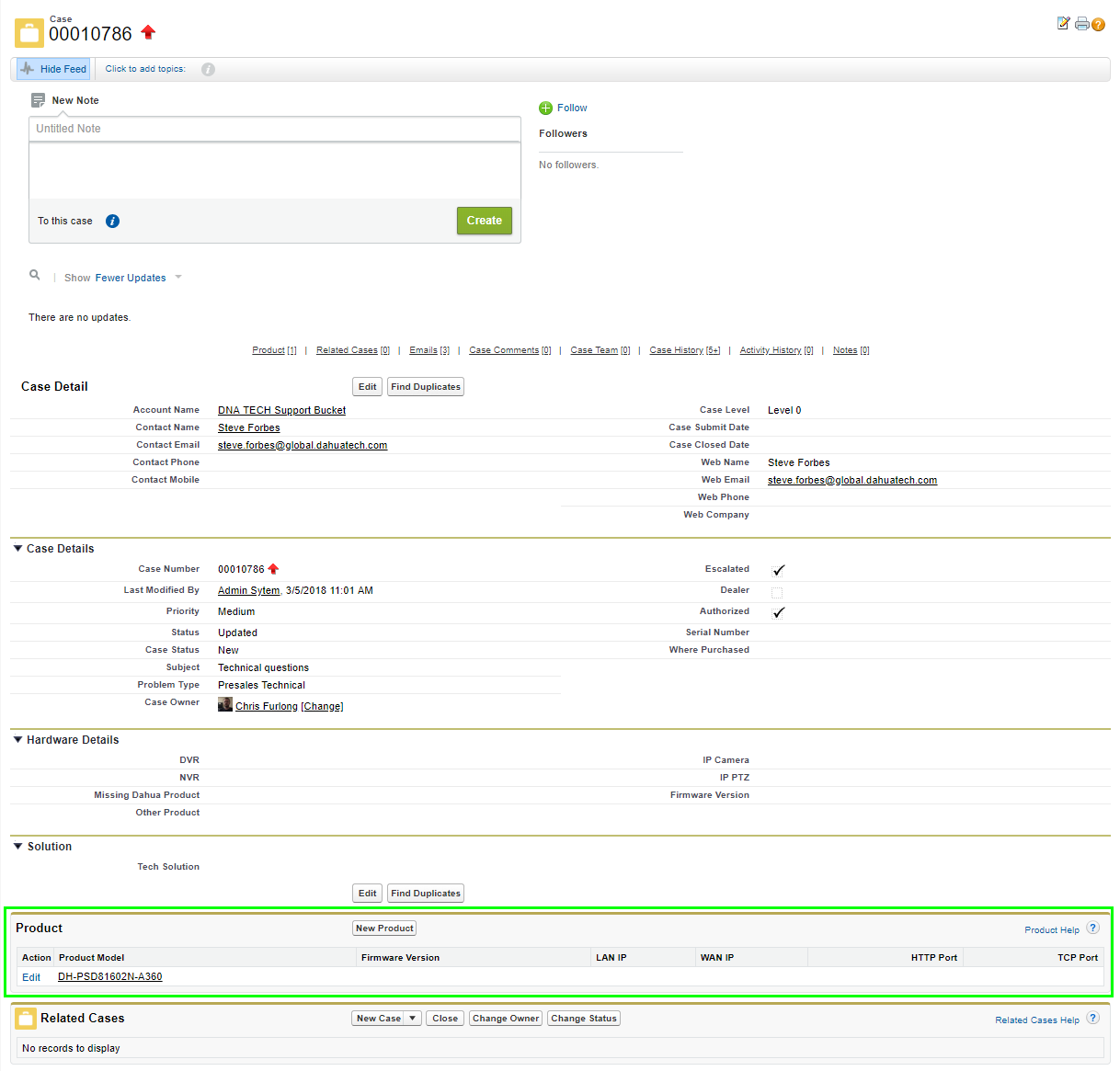
Task: Toggle the Dealer checkbox
Action: click(x=777, y=592)
